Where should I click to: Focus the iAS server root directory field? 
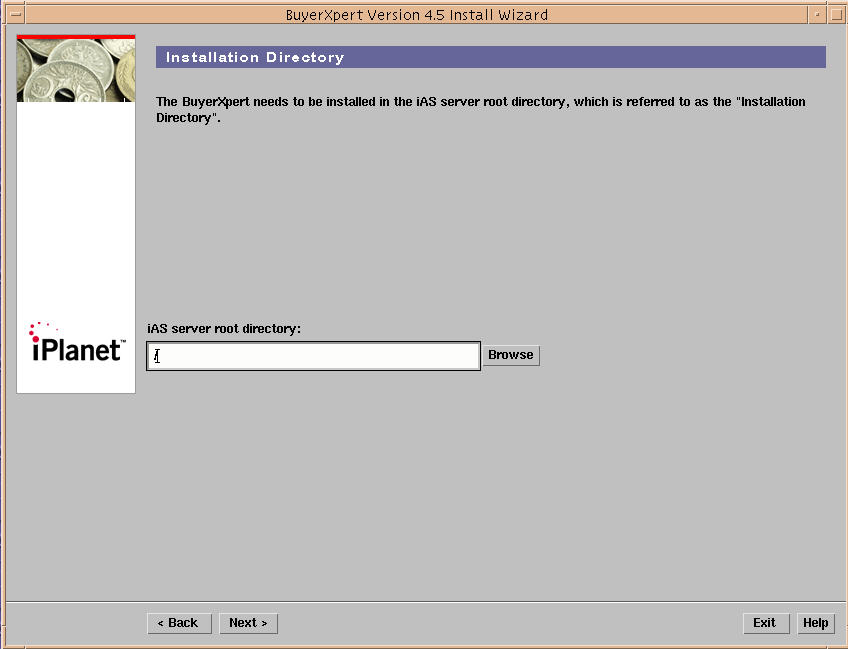(x=313, y=356)
